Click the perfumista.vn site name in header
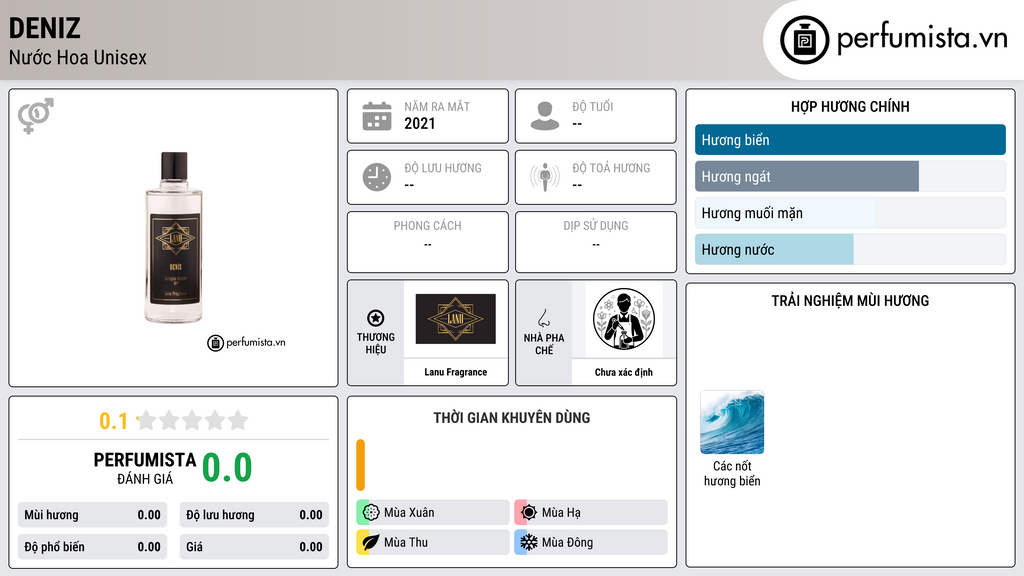The image size is (1024, 576). pyautogui.click(x=922, y=39)
